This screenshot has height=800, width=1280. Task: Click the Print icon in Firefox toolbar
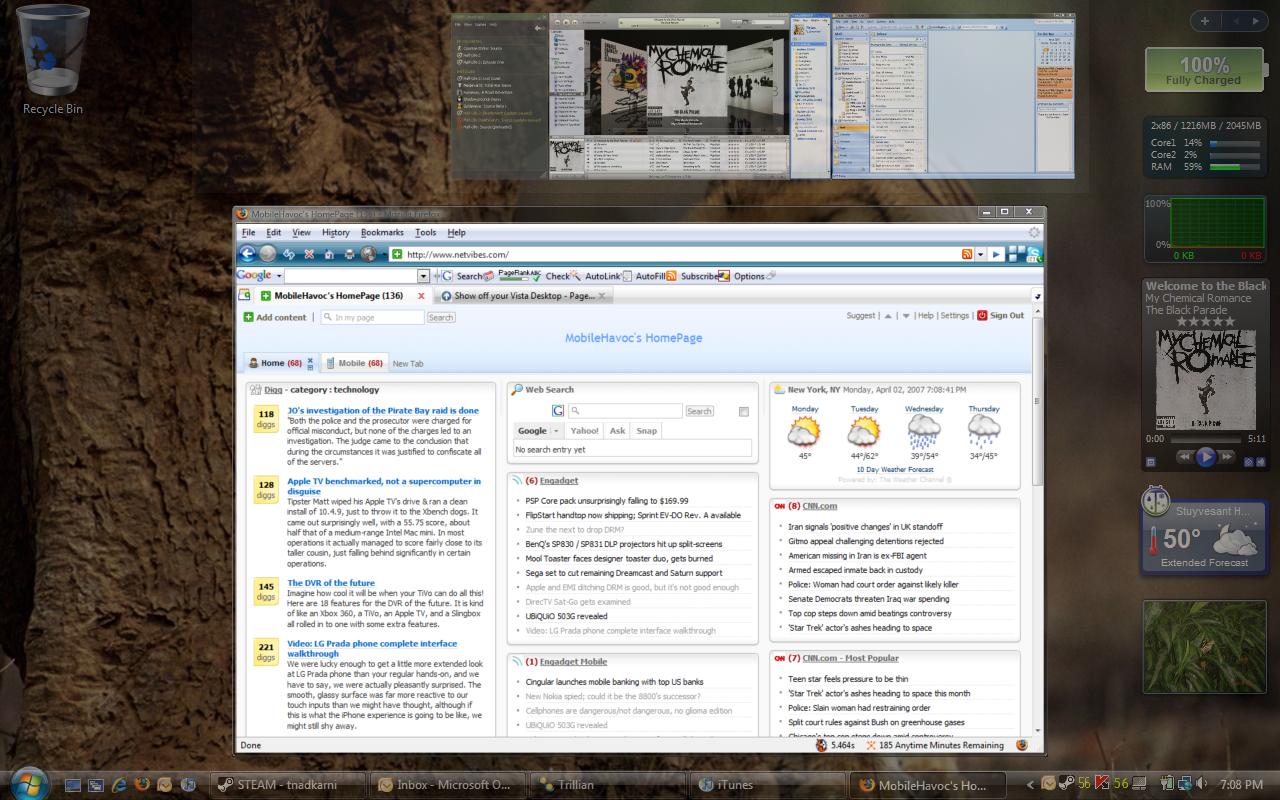pyautogui.click(x=349, y=254)
